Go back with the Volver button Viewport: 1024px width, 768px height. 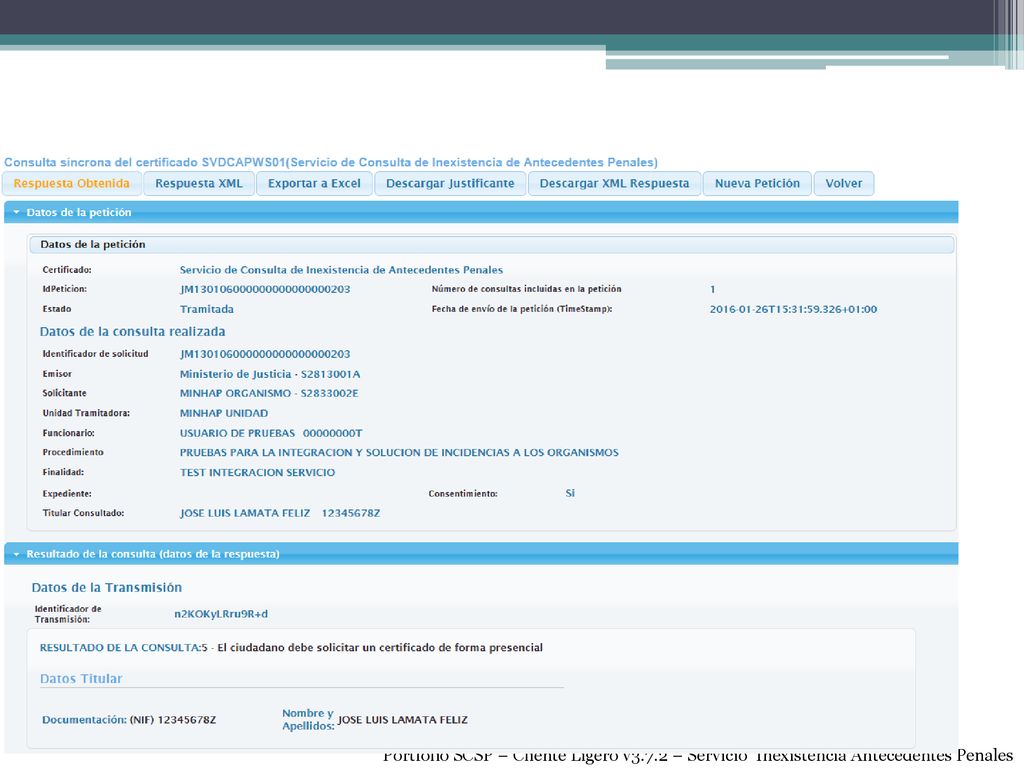pos(843,184)
